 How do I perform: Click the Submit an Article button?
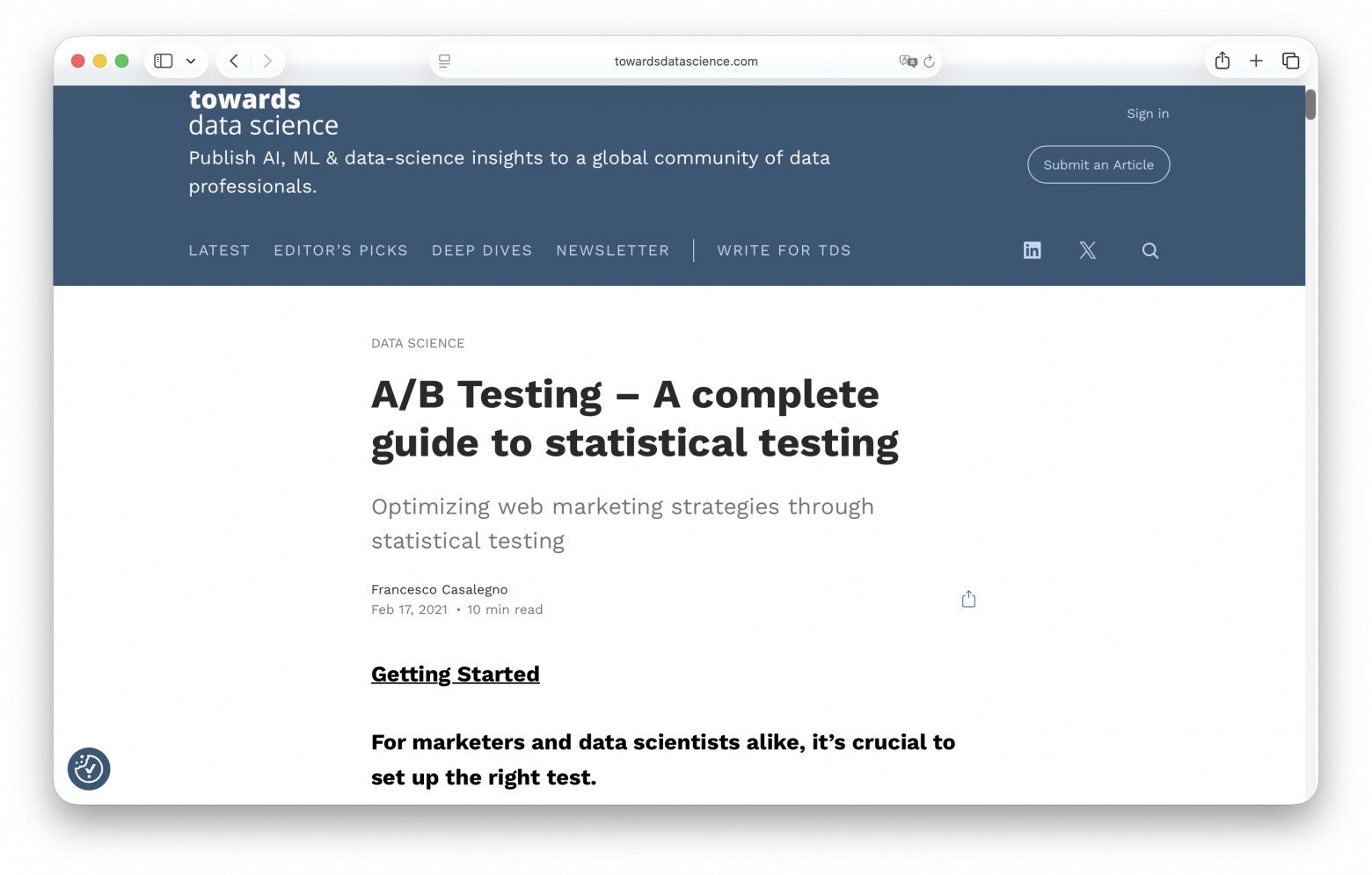click(x=1098, y=164)
